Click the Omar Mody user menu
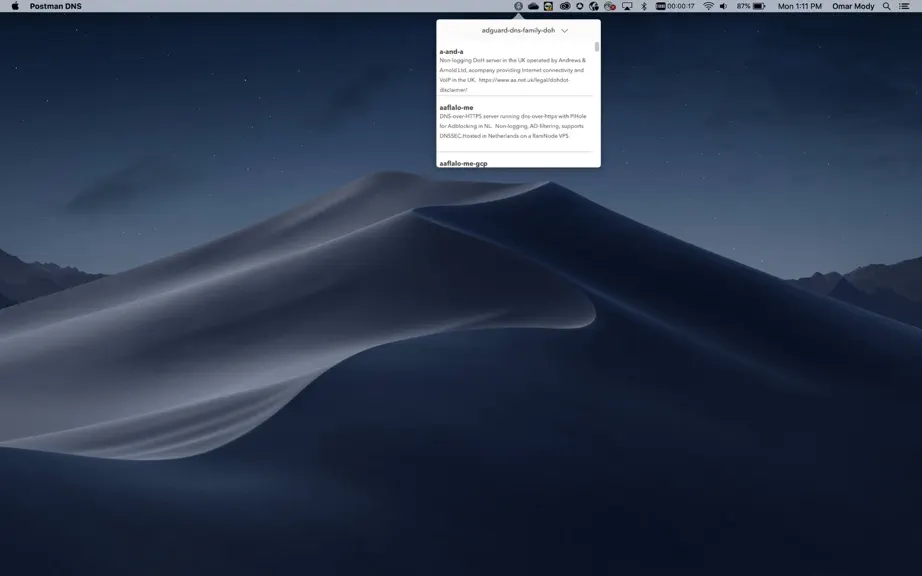The image size is (922, 576). (853, 6)
